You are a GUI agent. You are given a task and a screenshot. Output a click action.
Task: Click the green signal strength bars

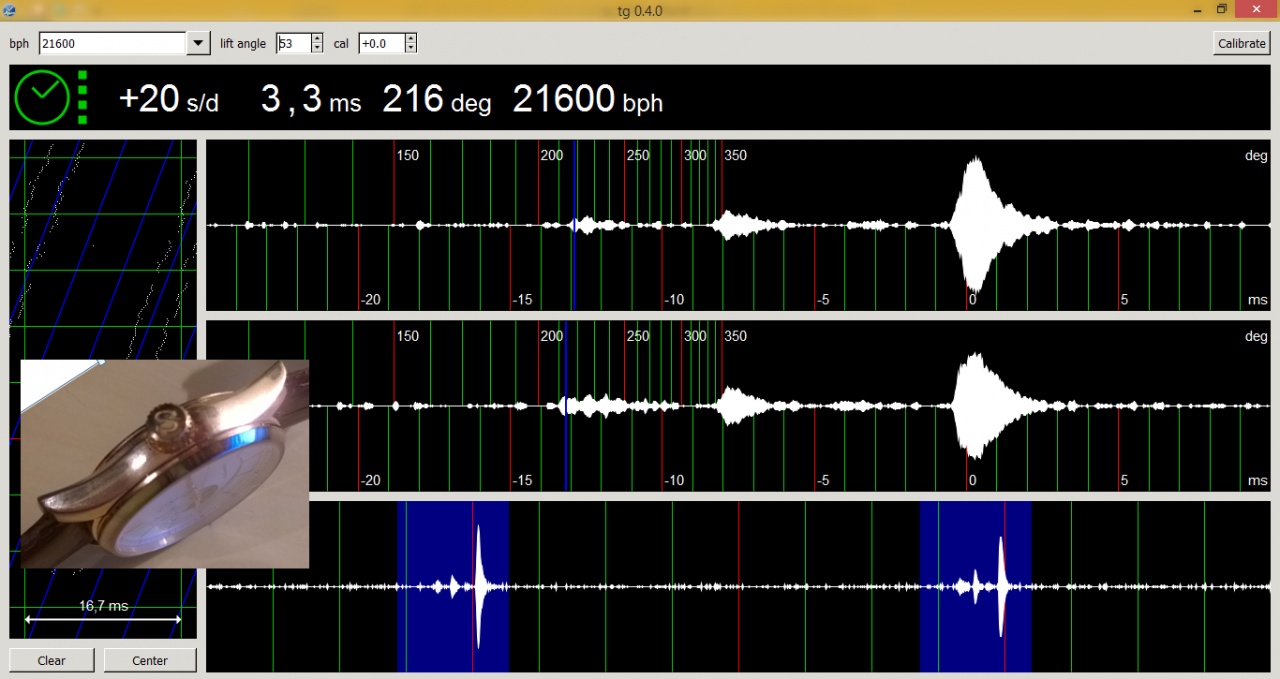(x=82, y=98)
